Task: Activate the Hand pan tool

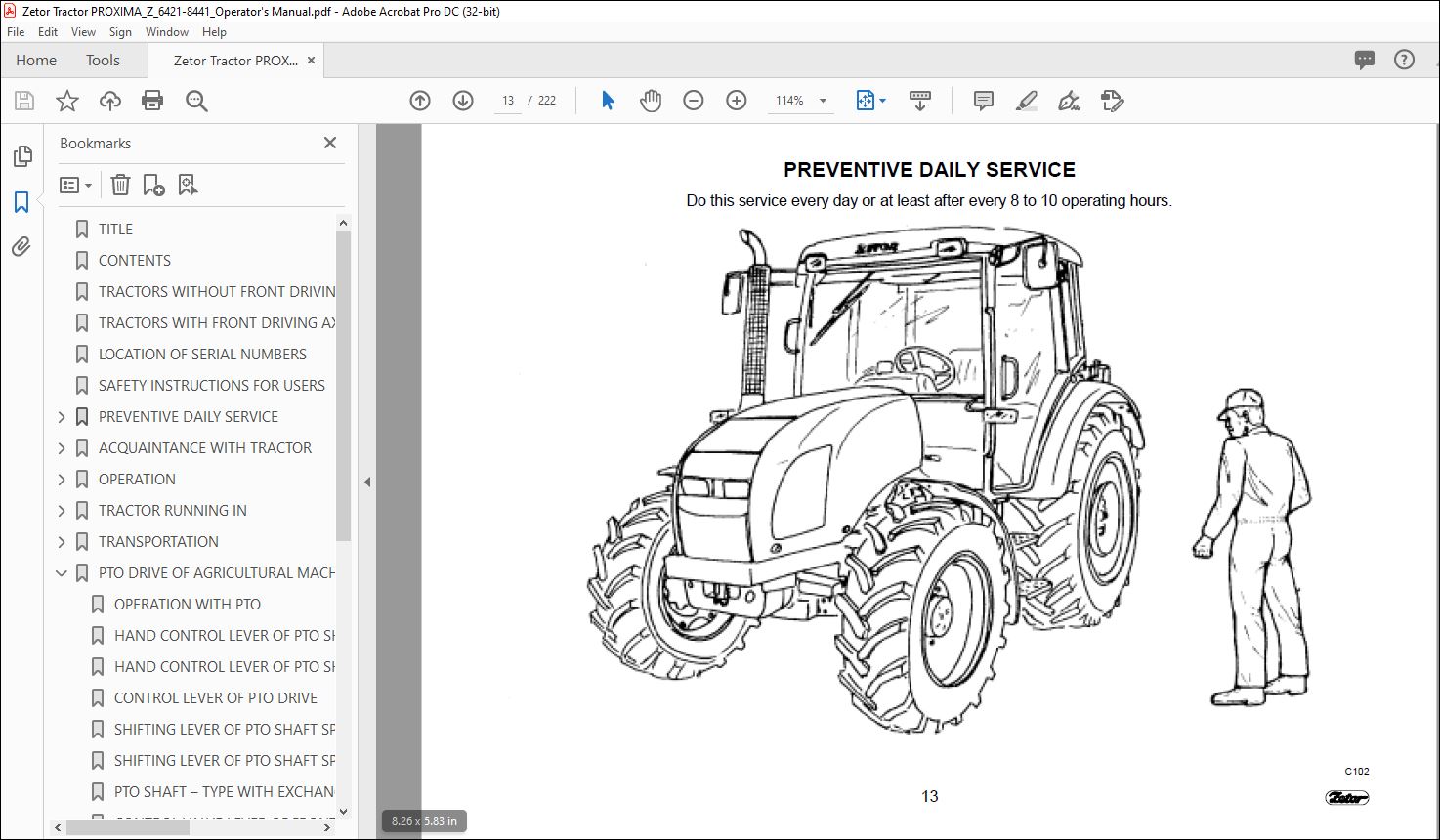Action: pos(651,101)
